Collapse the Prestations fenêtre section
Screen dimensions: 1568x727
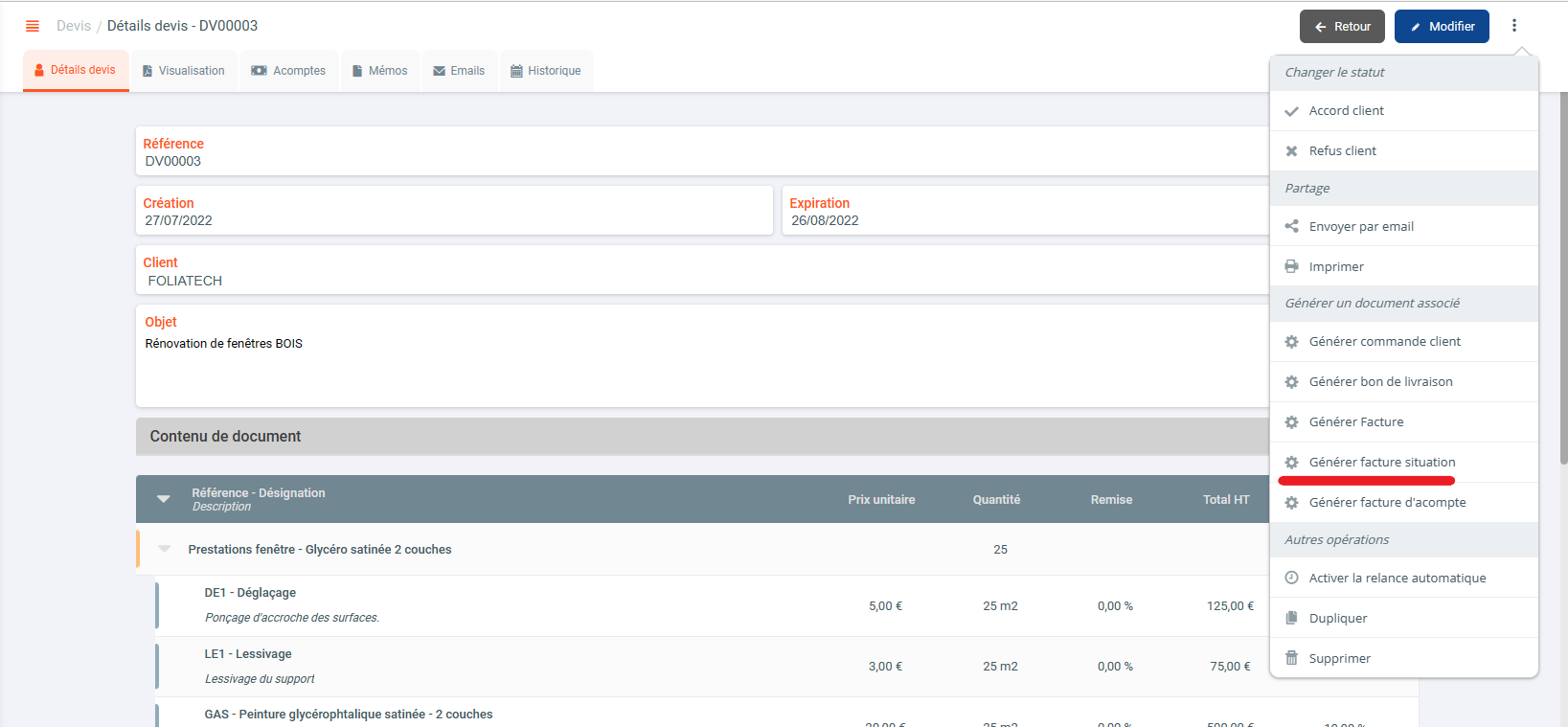(x=165, y=550)
